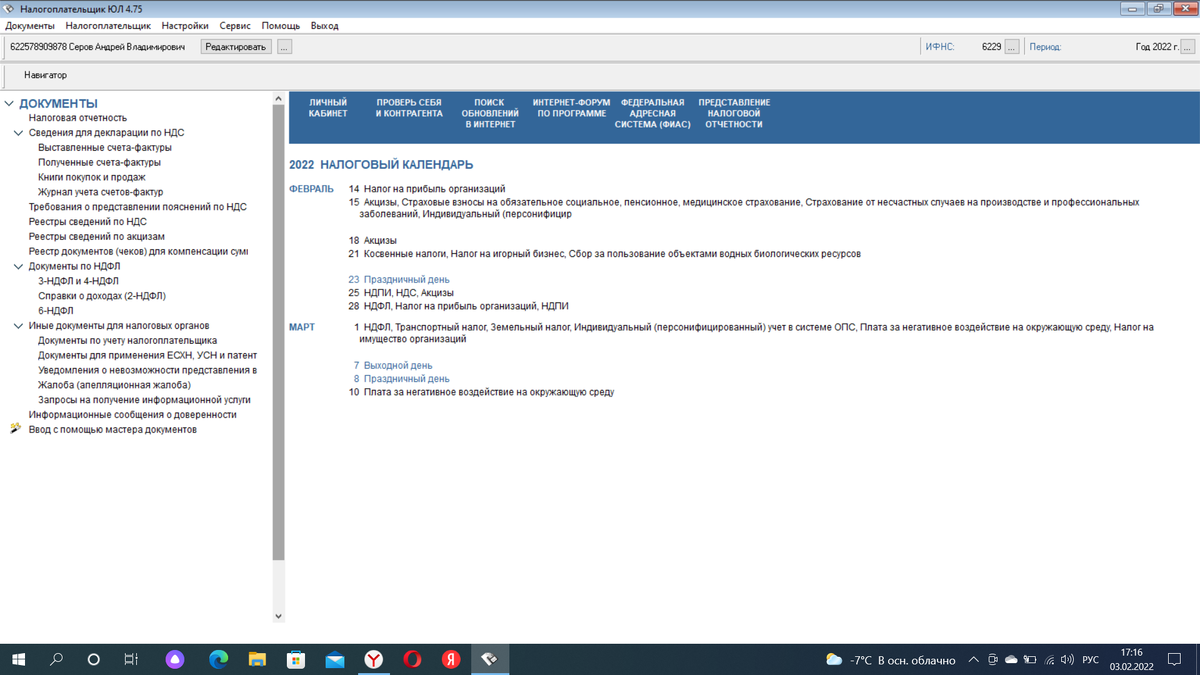
Task: Open Полученные счета-фактуры
Action: pyautogui.click(x=99, y=162)
